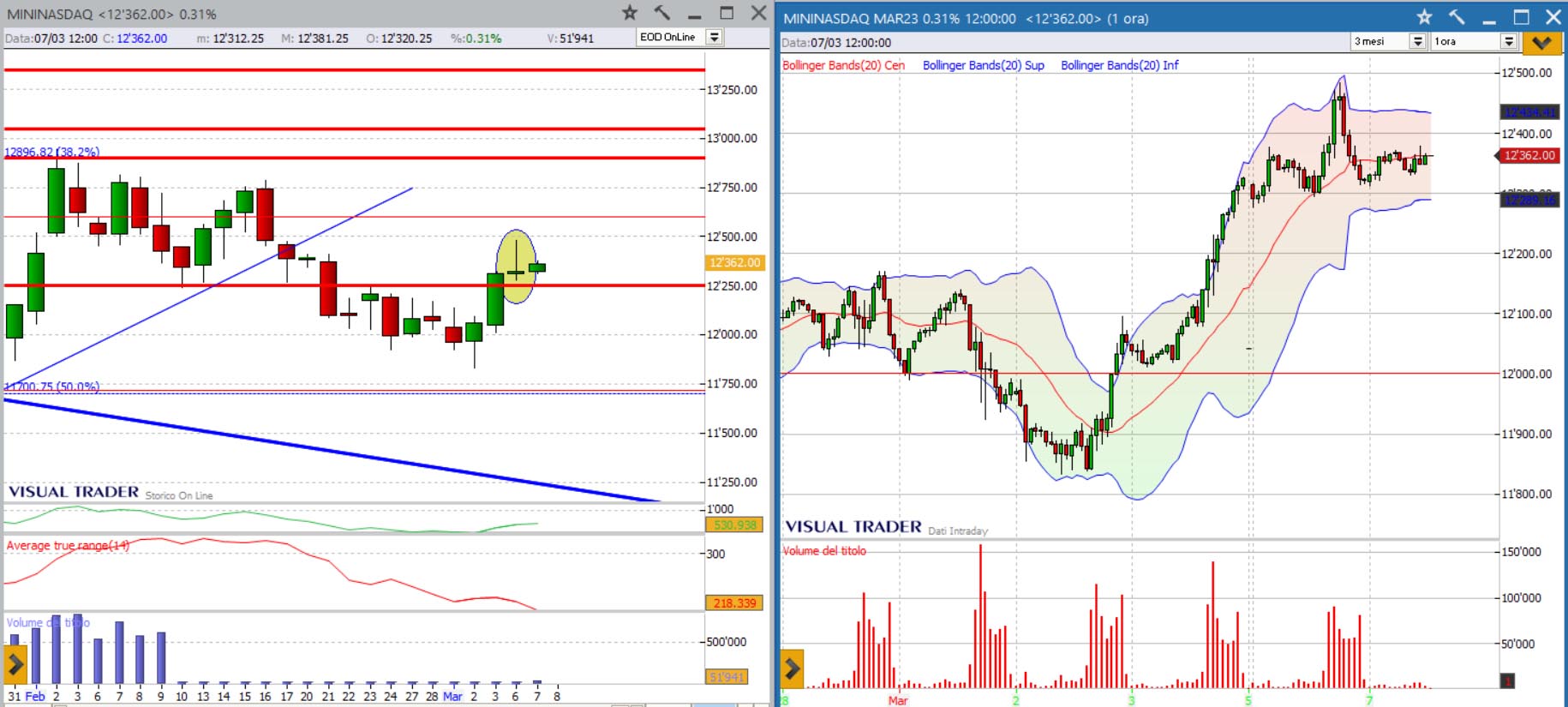This screenshot has width=1568, height=707.
Task: Click the star favorite icon in MININASDAQ MAR23 window
Action: click(1424, 16)
